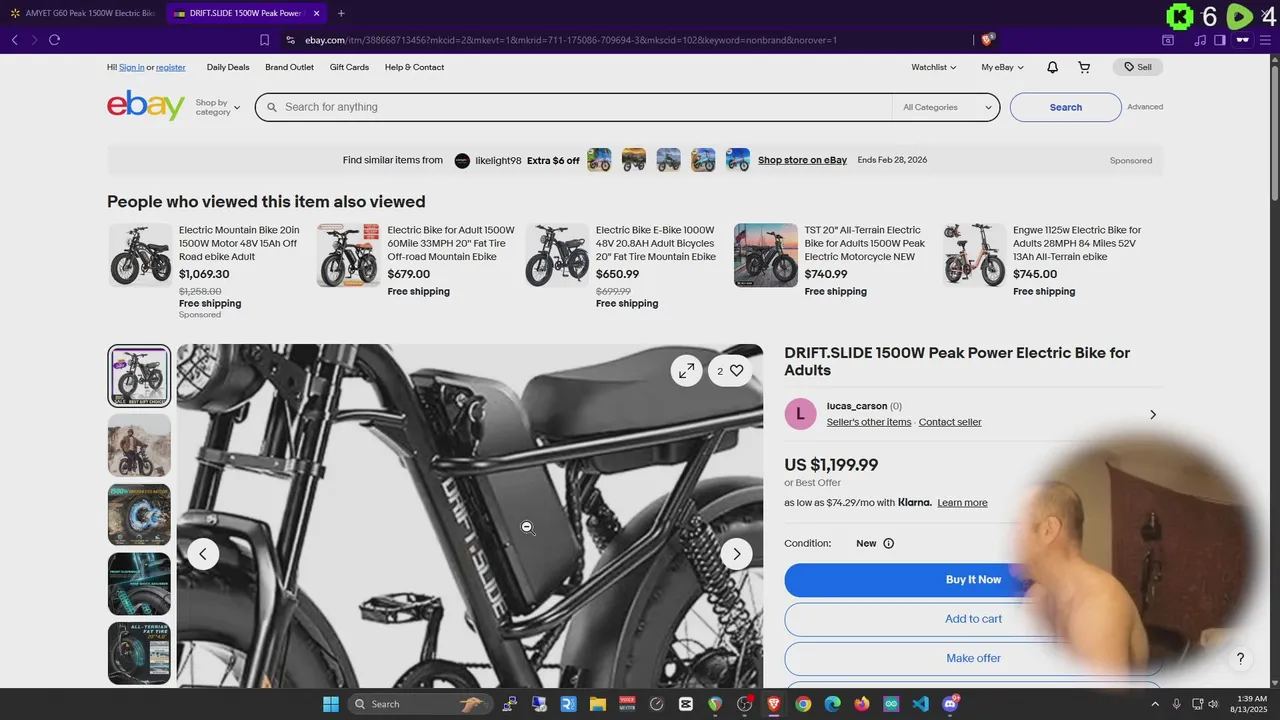Click the Sell button in header

tap(1138, 67)
